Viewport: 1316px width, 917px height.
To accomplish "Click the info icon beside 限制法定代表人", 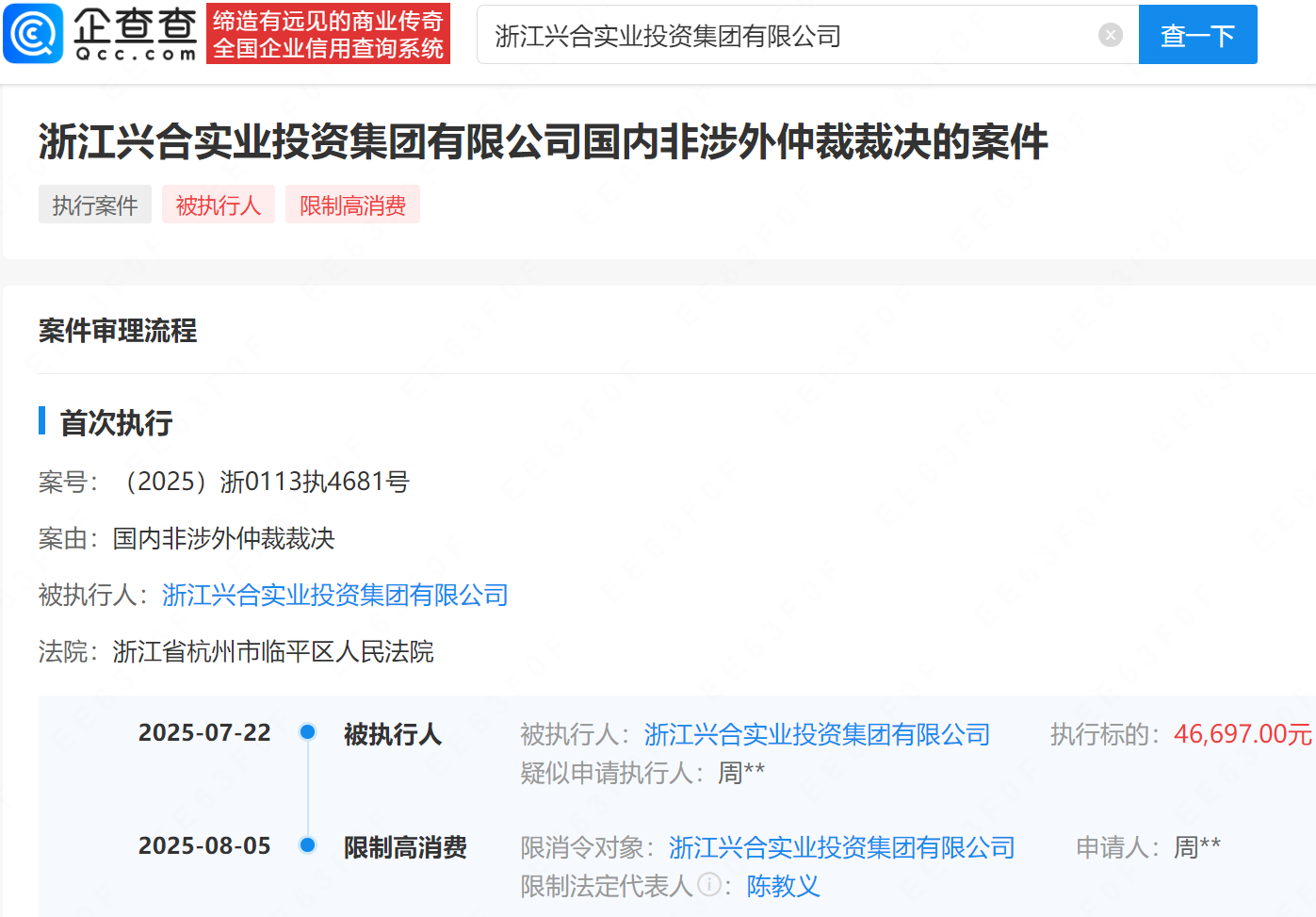I will pos(709,885).
